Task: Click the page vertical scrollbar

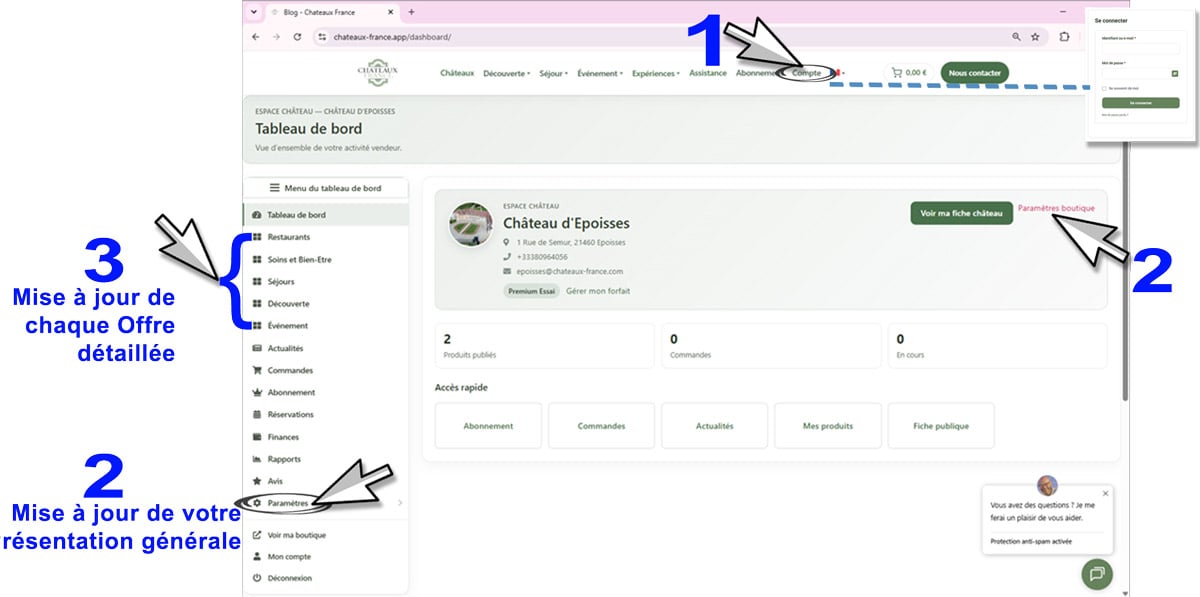Action: [x=1125, y=270]
